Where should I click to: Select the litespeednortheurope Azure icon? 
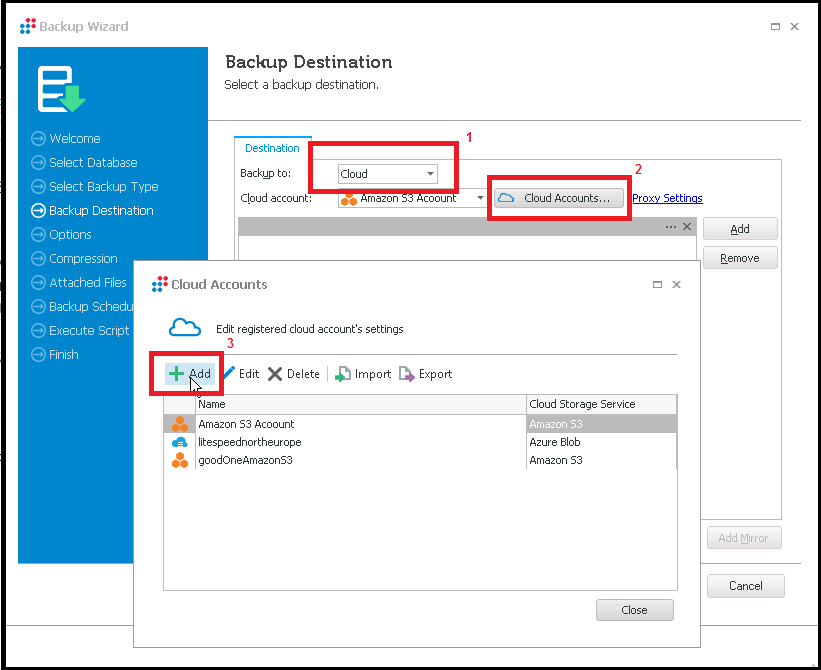click(180, 442)
